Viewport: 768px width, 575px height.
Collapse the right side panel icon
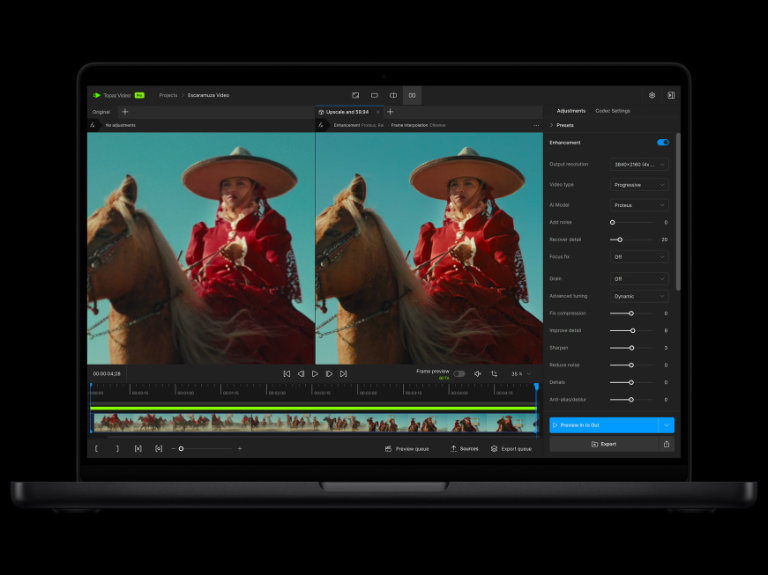tap(671, 95)
